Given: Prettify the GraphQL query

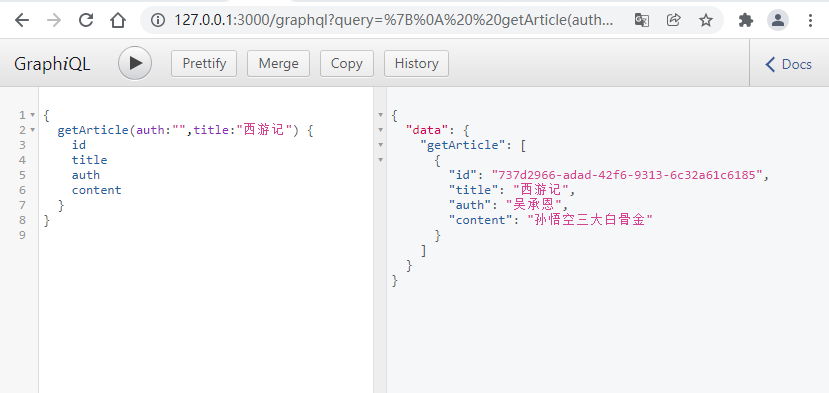Looking at the screenshot, I should tap(204, 63).
